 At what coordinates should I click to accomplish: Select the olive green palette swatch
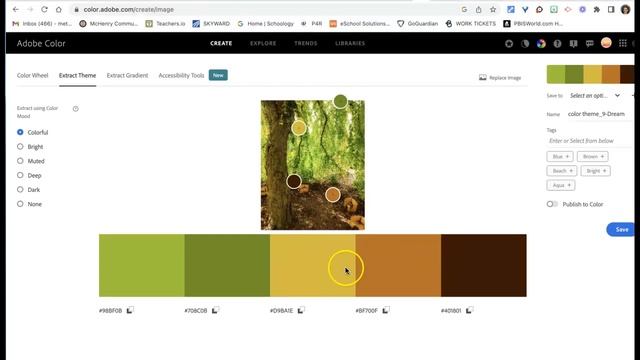(227, 265)
